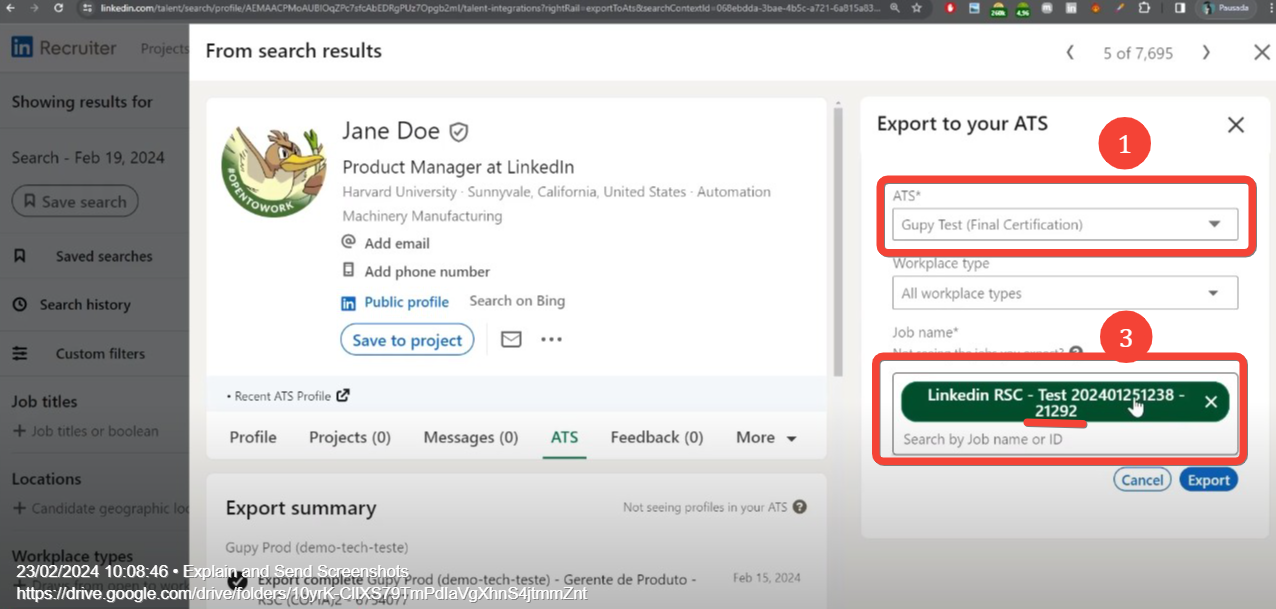
Task: Click the Search history sidebar link
Action: (x=85, y=305)
